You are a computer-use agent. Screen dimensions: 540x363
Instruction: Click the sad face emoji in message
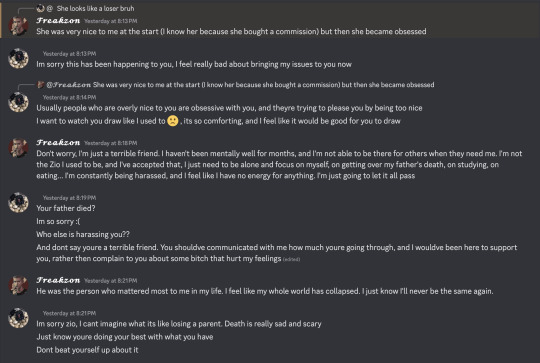tap(173, 121)
